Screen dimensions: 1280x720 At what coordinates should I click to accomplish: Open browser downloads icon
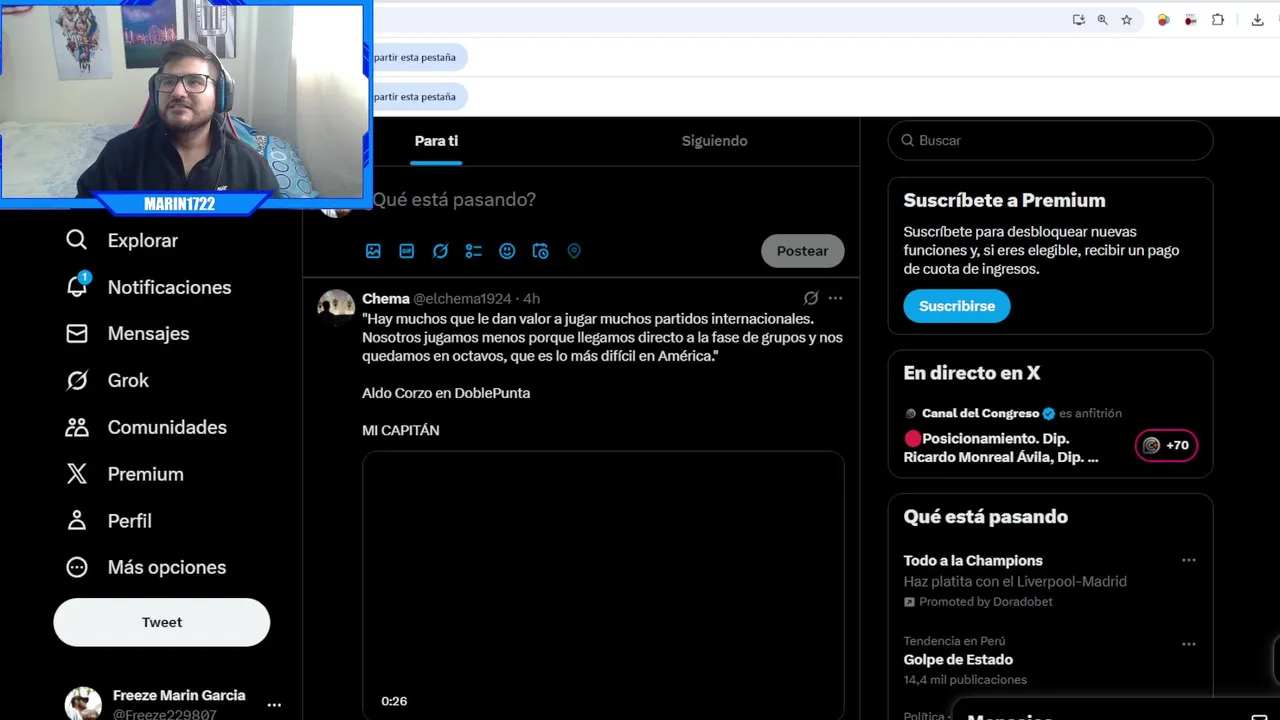(1257, 19)
